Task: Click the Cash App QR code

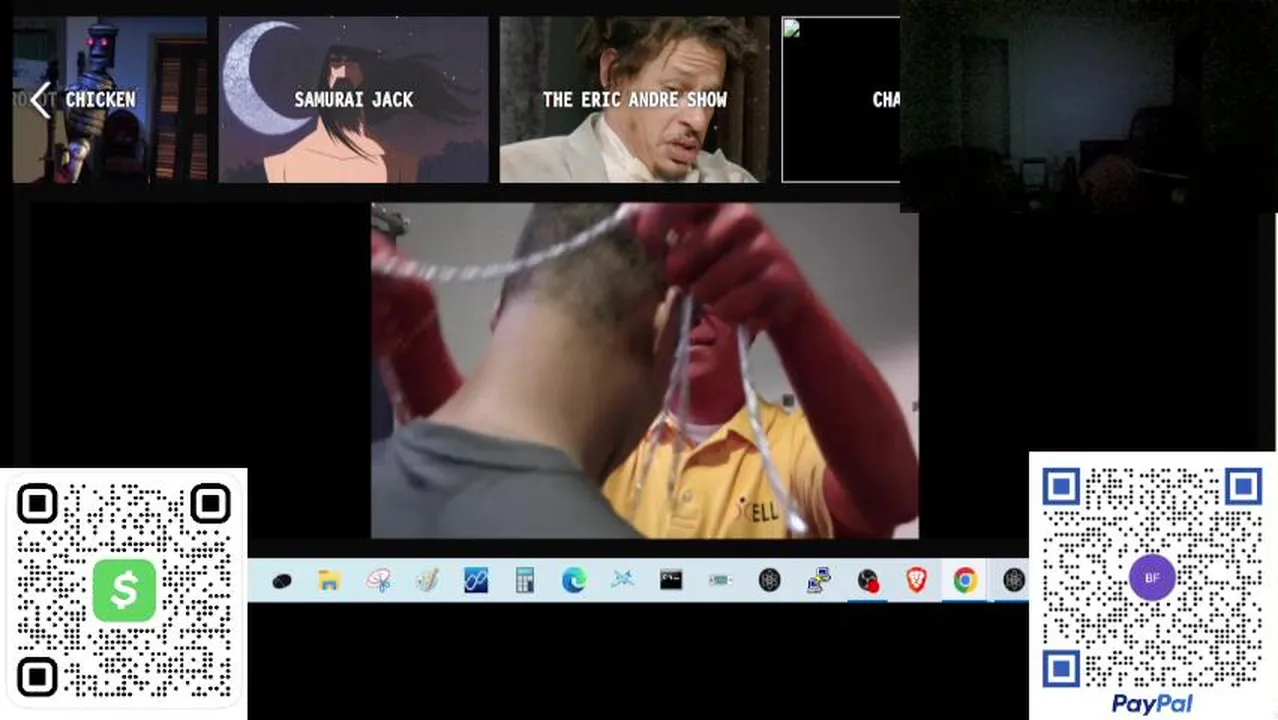Action: click(124, 590)
